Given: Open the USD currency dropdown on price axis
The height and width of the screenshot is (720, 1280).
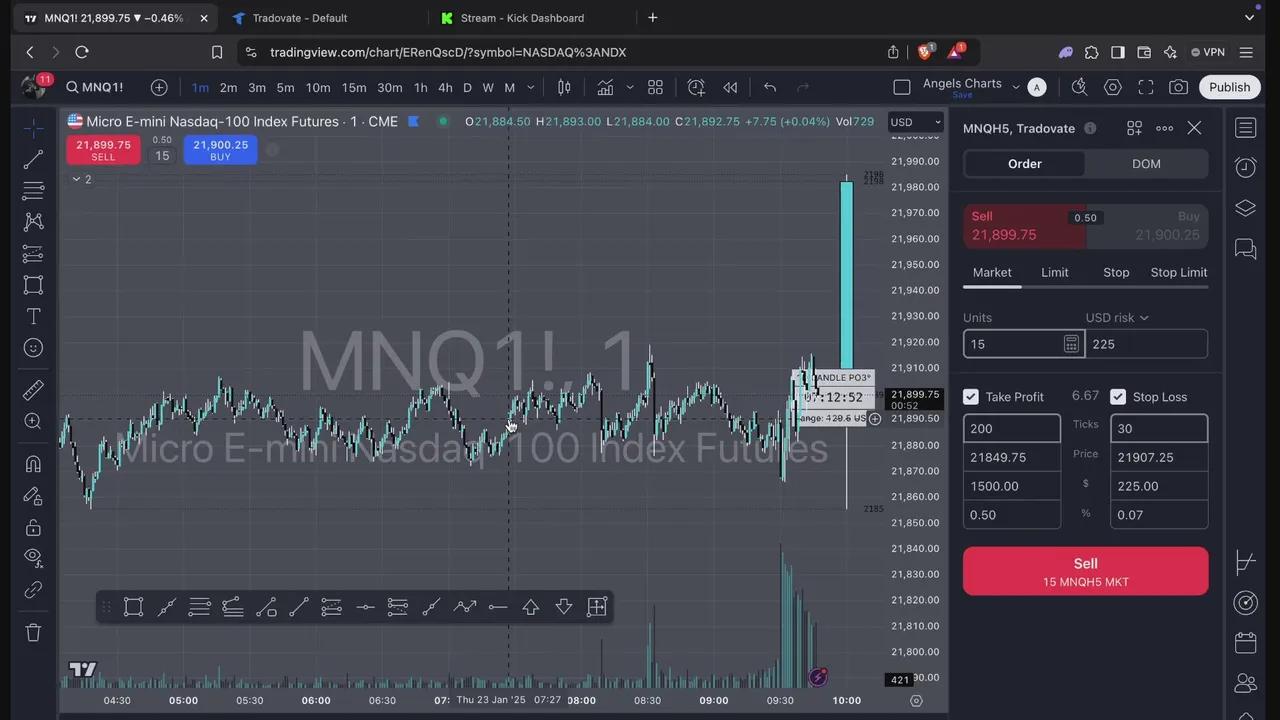Looking at the screenshot, I should coord(916,122).
